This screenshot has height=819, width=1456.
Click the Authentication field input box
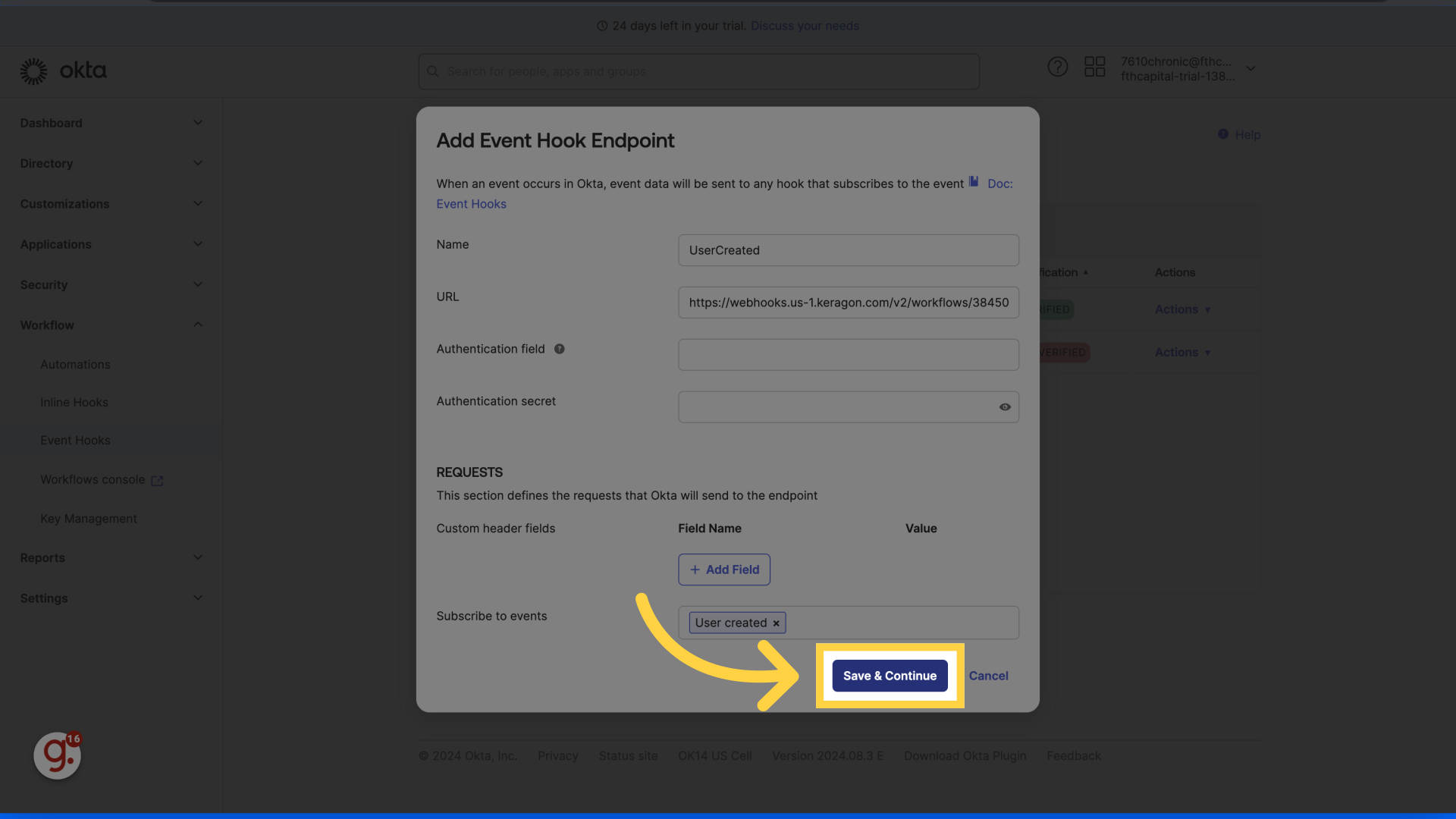pyautogui.click(x=848, y=355)
